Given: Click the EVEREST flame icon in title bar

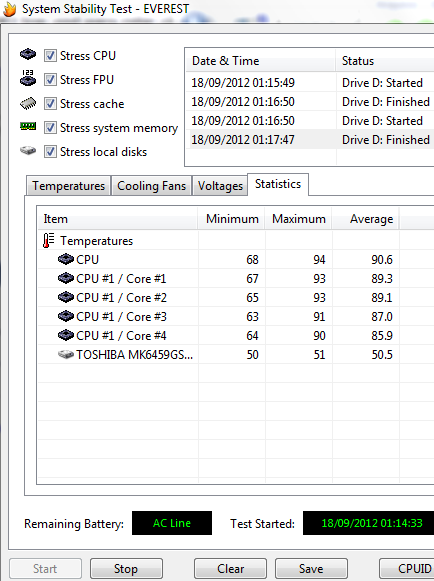Looking at the screenshot, I should point(10,9).
